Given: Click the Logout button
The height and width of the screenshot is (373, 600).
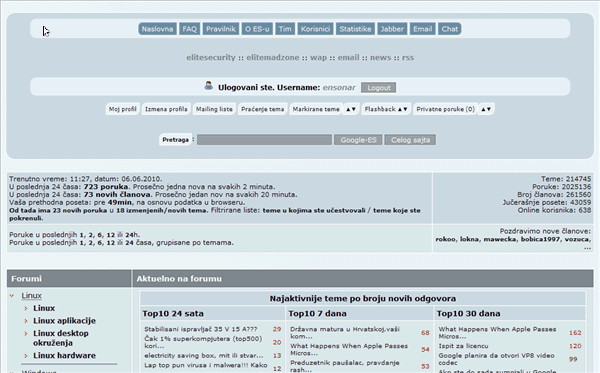Looking at the screenshot, I should tap(378, 88).
